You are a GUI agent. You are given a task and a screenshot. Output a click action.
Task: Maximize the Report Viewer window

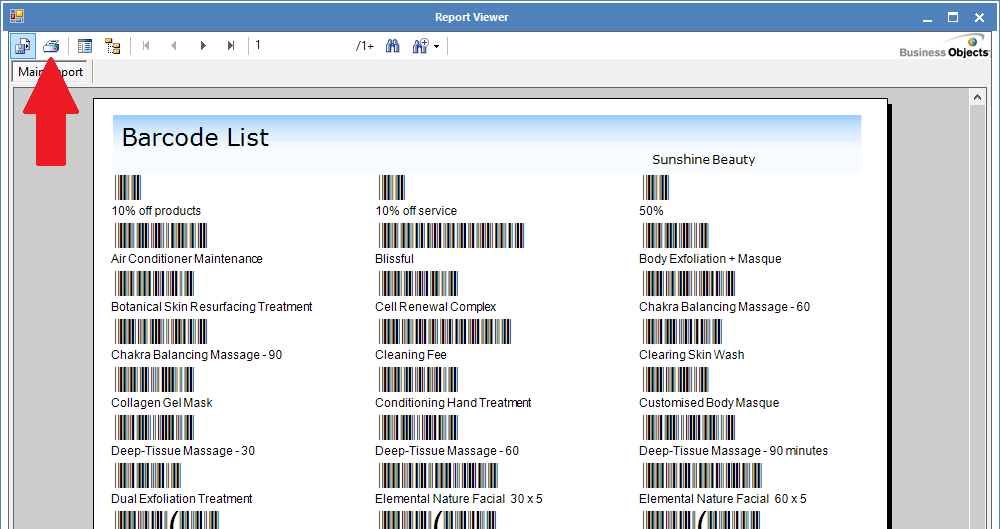tap(952, 16)
